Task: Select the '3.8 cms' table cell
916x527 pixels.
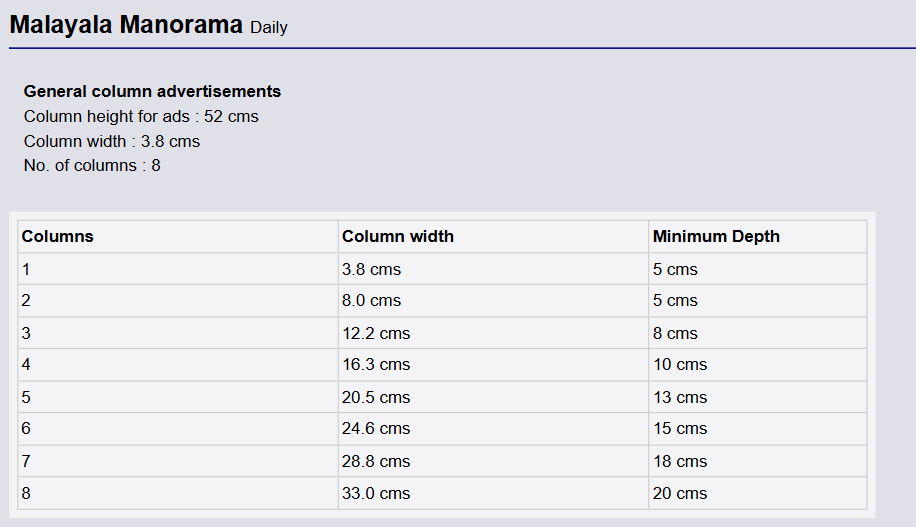Action: [494, 269]
